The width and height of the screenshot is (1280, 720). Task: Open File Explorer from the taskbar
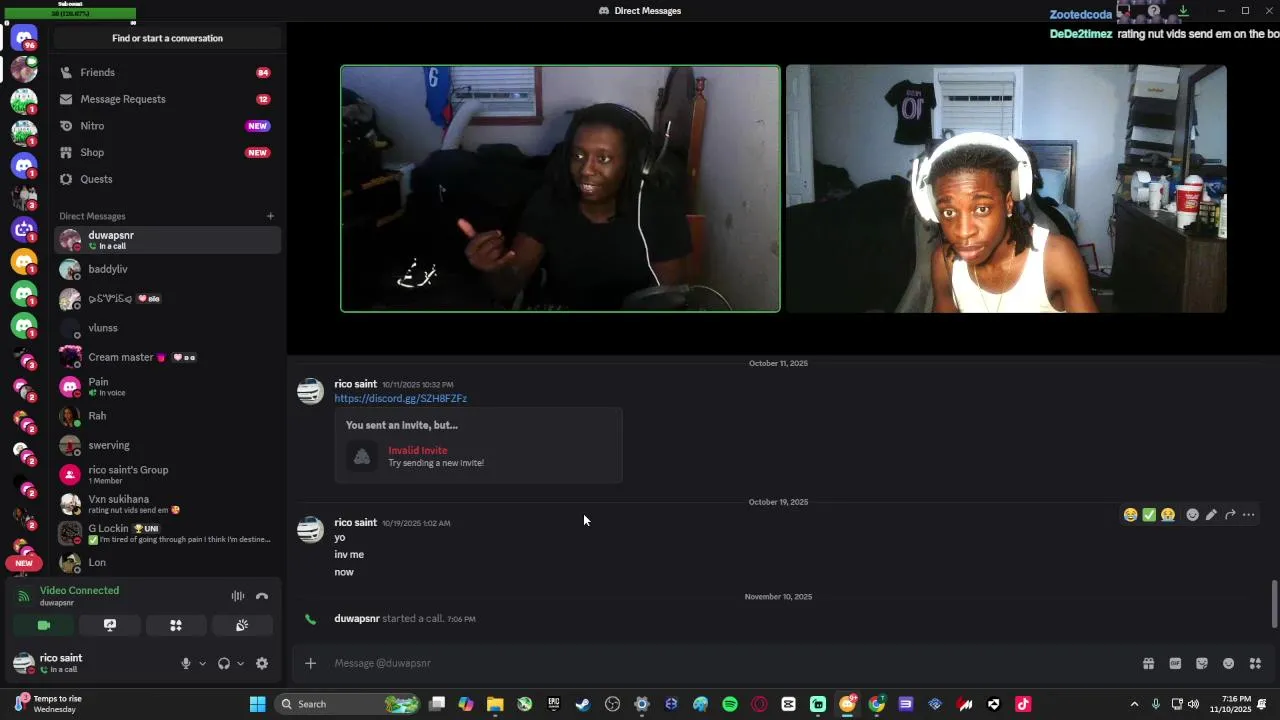click(x=495, y=704)
